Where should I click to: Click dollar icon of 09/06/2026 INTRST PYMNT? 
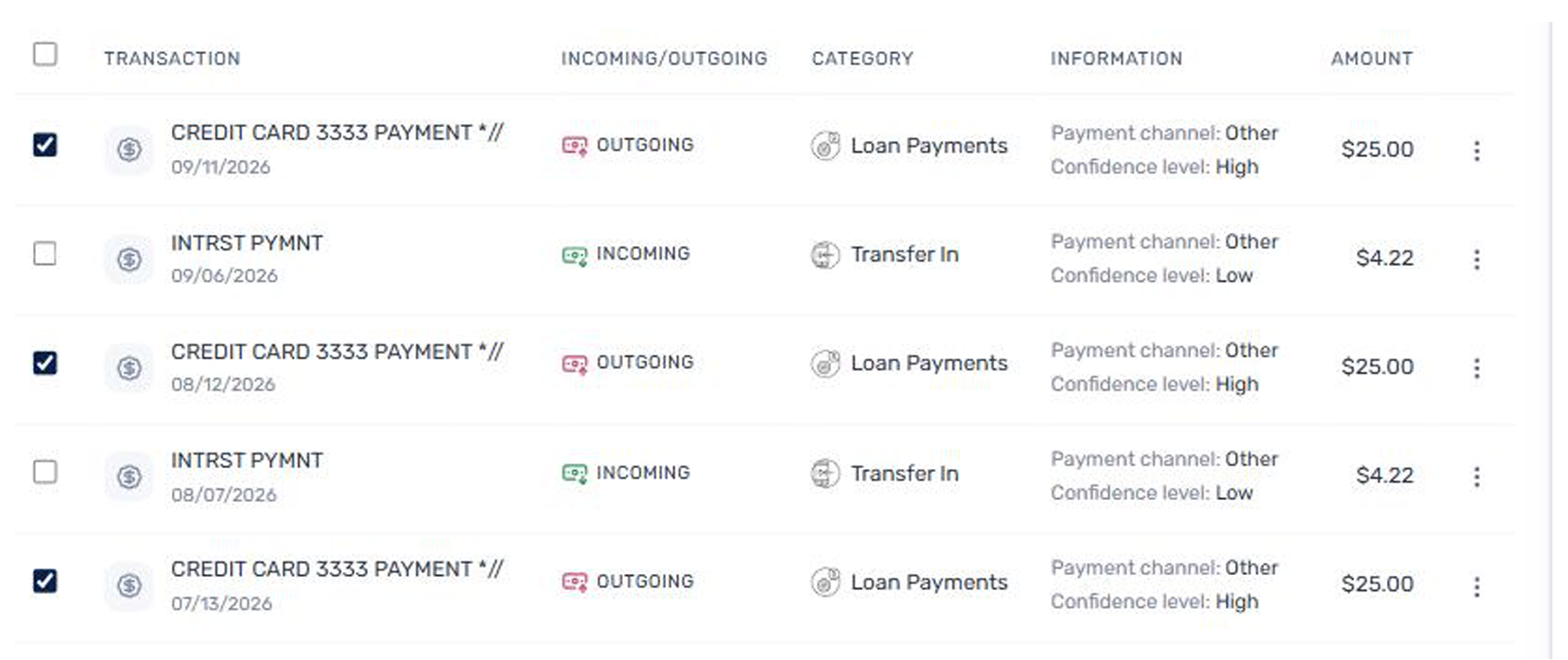tap(129, 259)
